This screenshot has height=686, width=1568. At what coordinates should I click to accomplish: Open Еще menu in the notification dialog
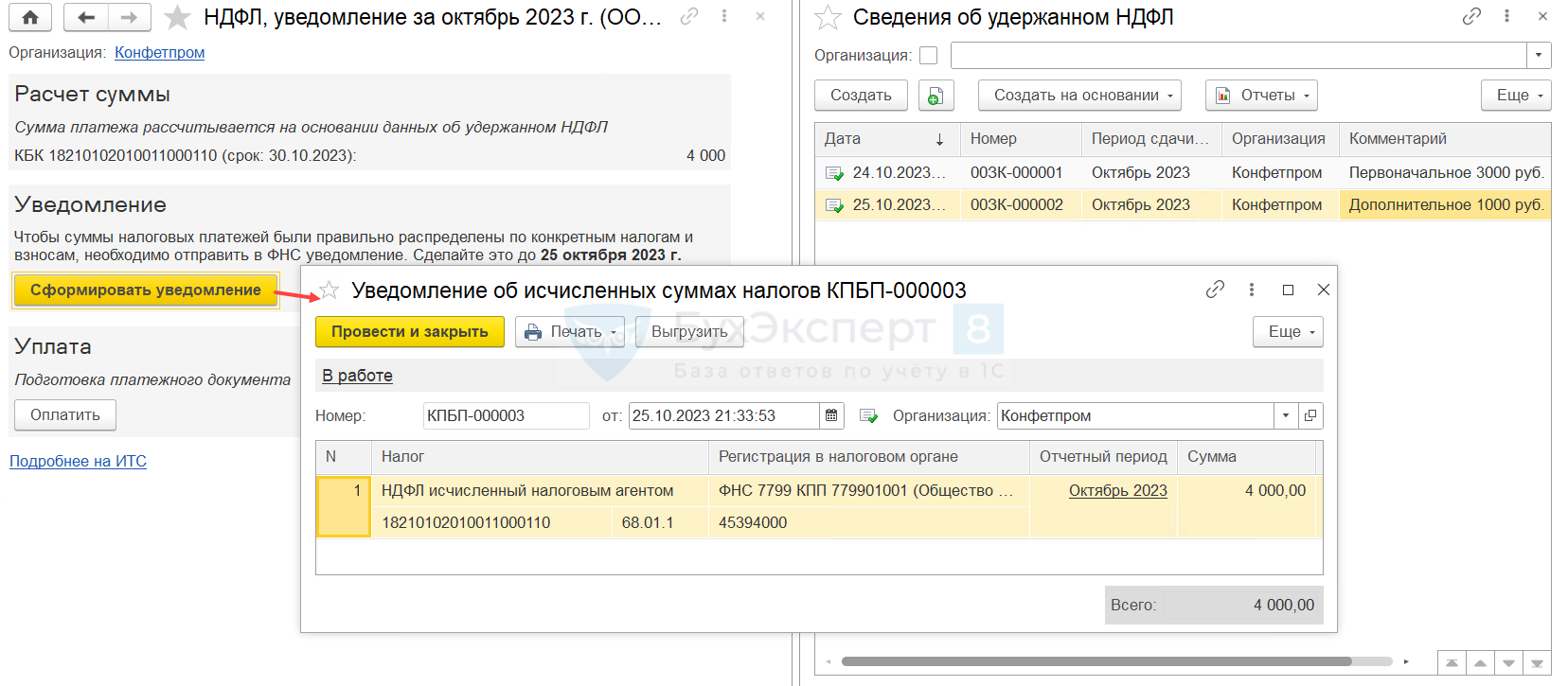(1287, 332)
